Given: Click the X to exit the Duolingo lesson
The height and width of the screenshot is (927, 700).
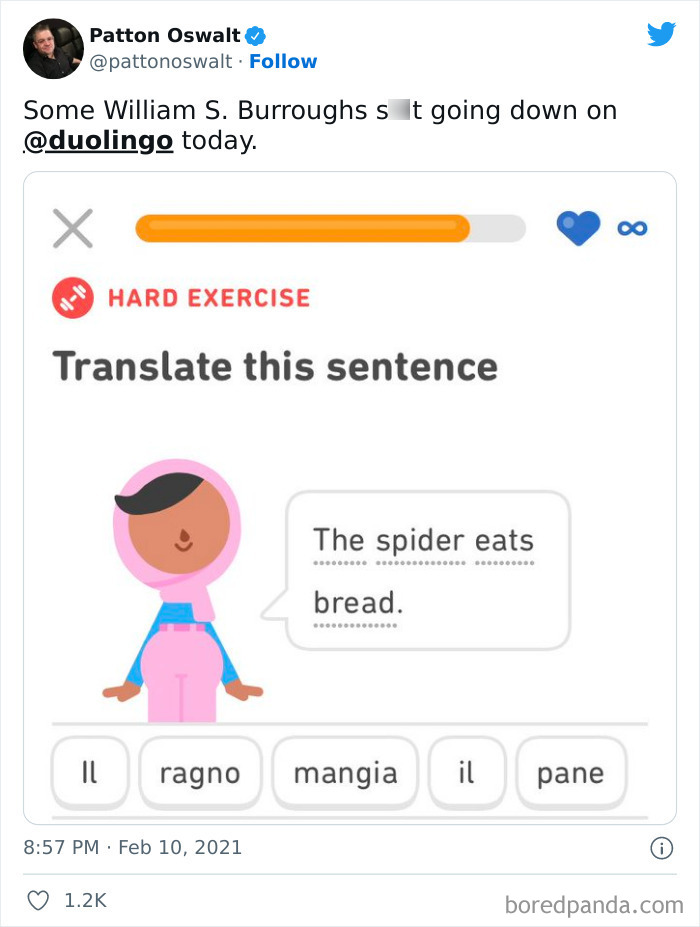Looking at the screenshot, I should pos(70,228).
